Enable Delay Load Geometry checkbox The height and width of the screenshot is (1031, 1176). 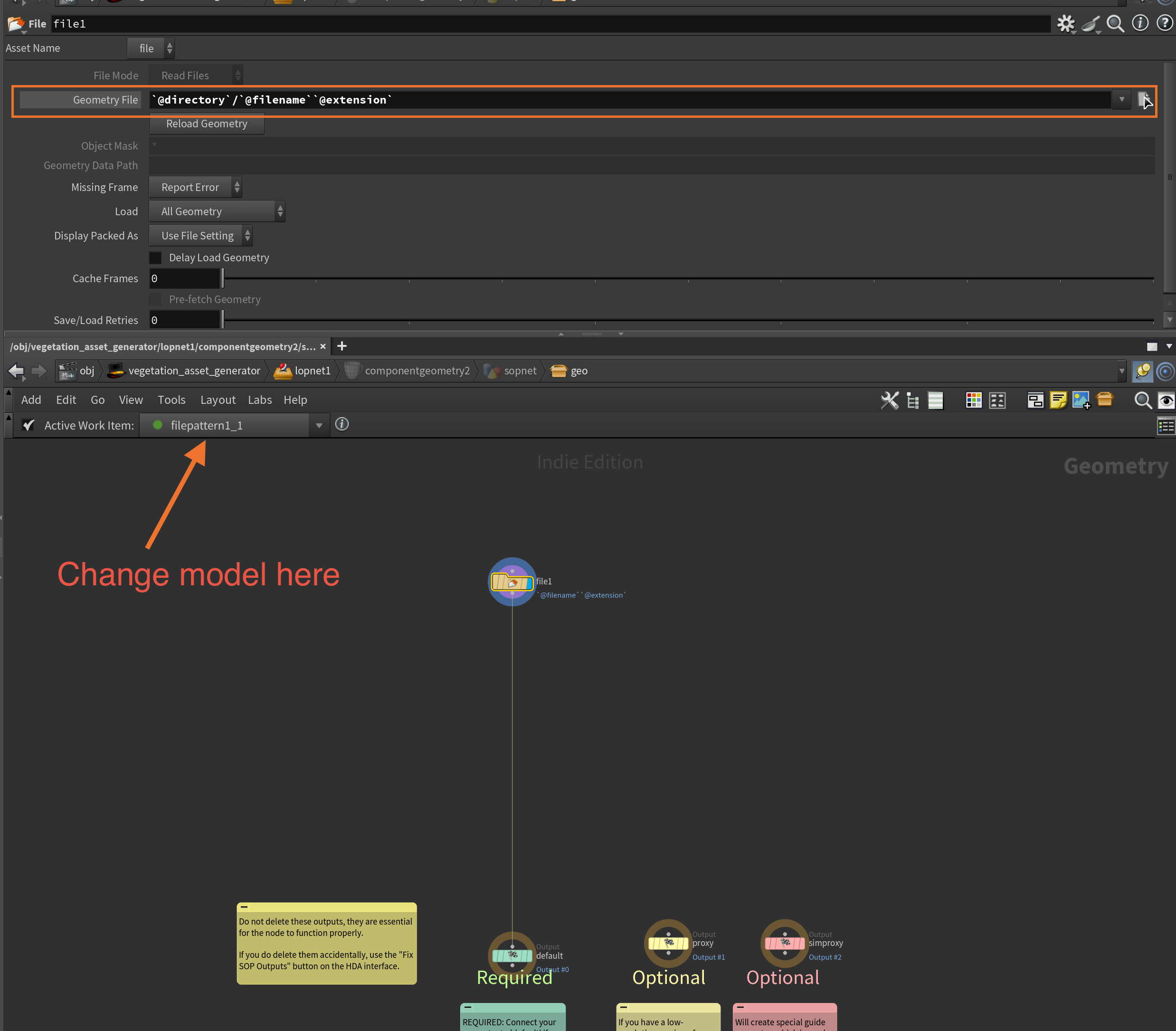coord(155,258)
